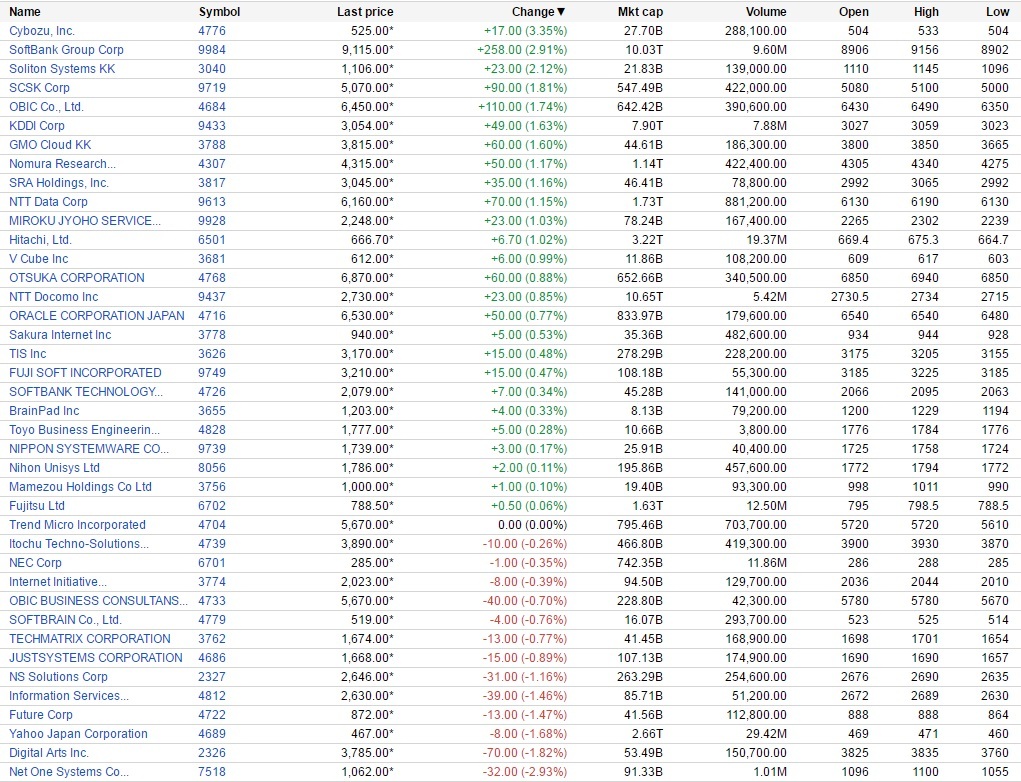Click ticker symbol 6702
The image size is (1021, 782).
(x=212, y=506)
